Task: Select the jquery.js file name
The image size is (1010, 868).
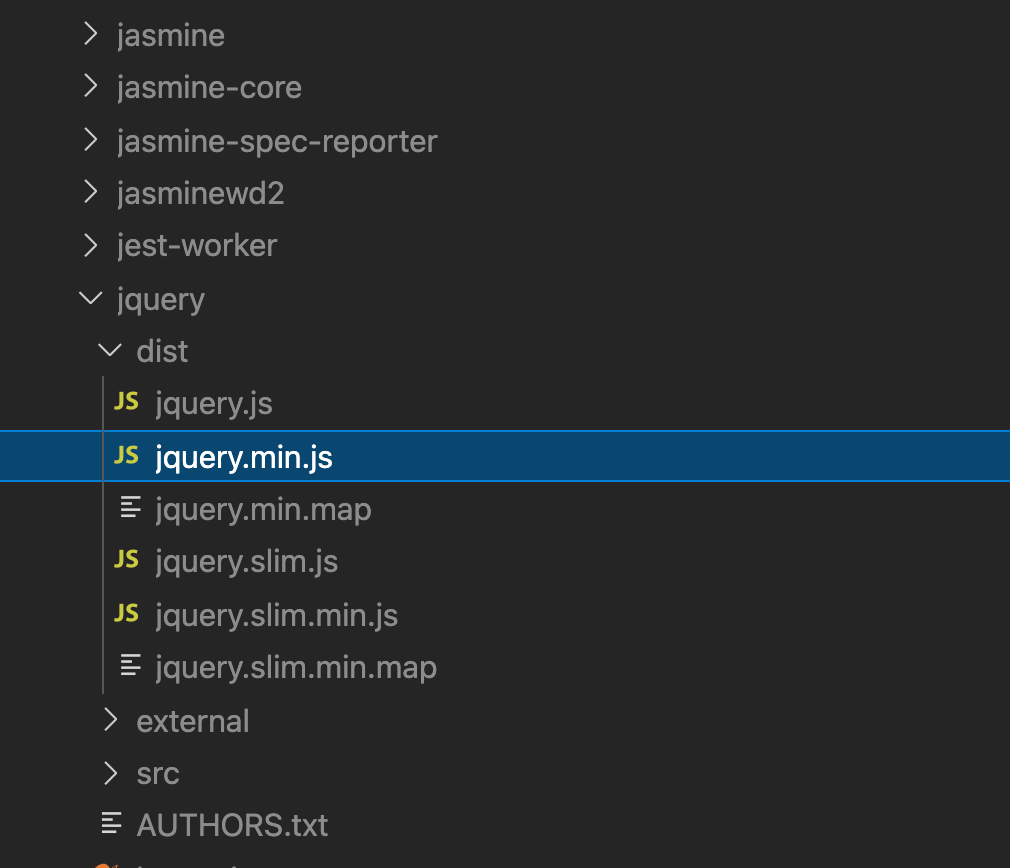Action: (214, 404)
